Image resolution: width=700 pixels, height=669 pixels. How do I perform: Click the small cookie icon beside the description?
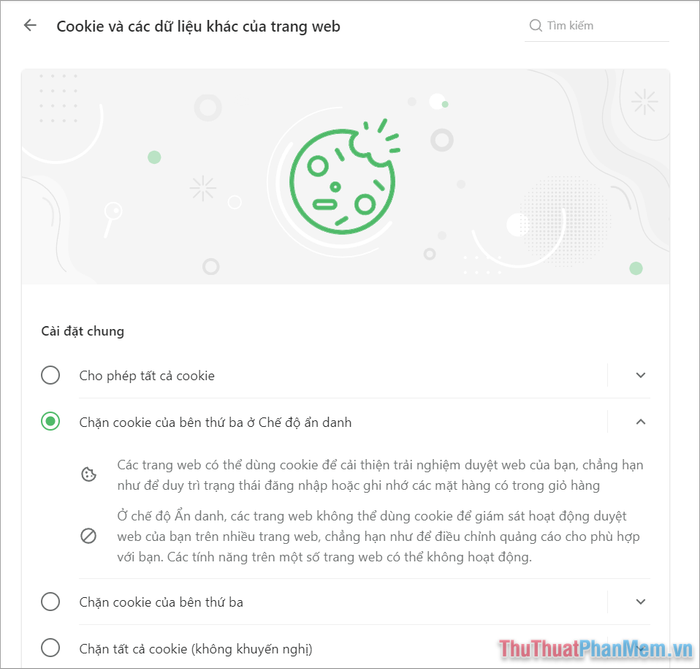(89, 475)
